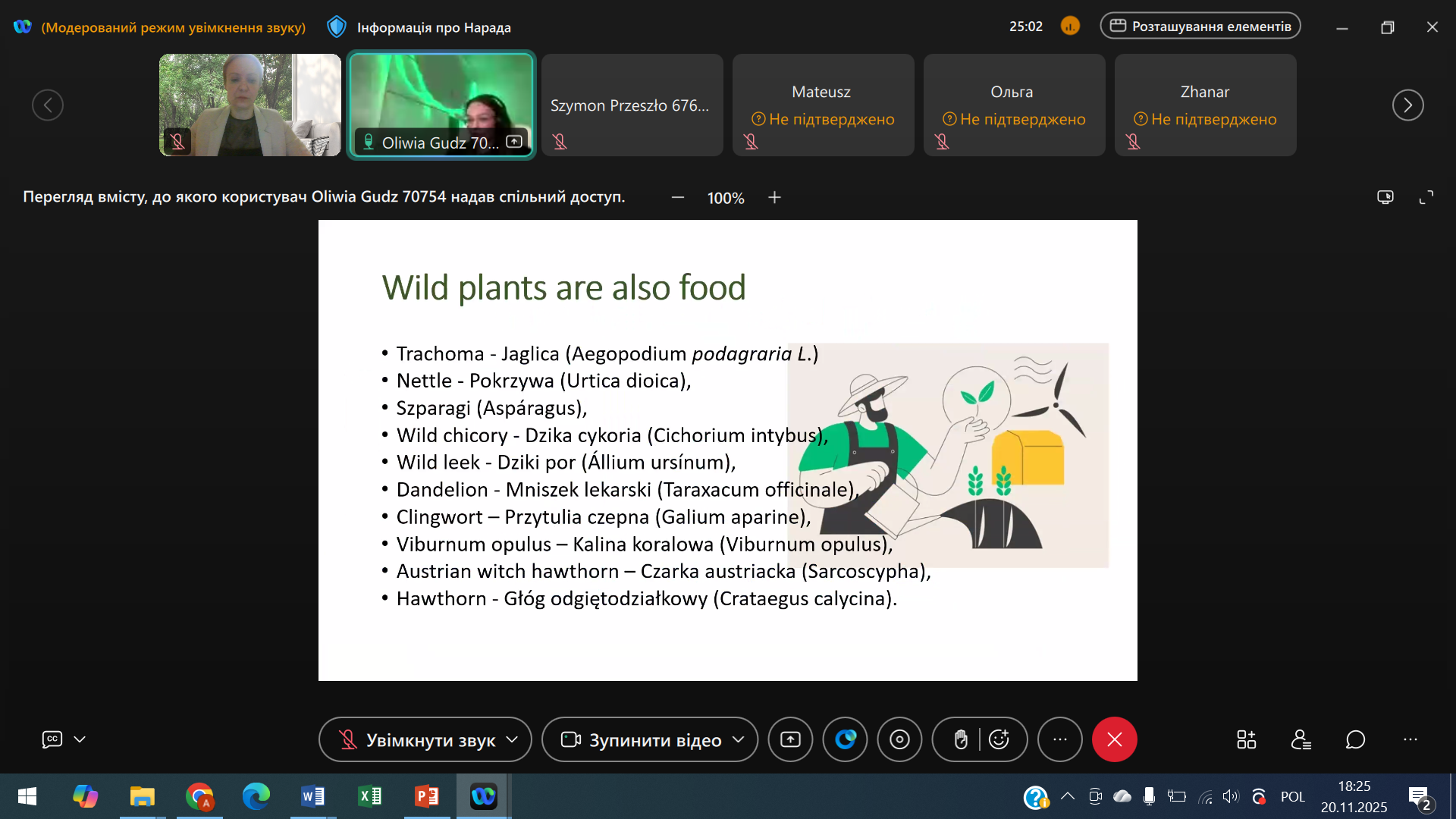1456x819 pixels.
Task: Raise hand using the hand icon
Action: (960, 739)
